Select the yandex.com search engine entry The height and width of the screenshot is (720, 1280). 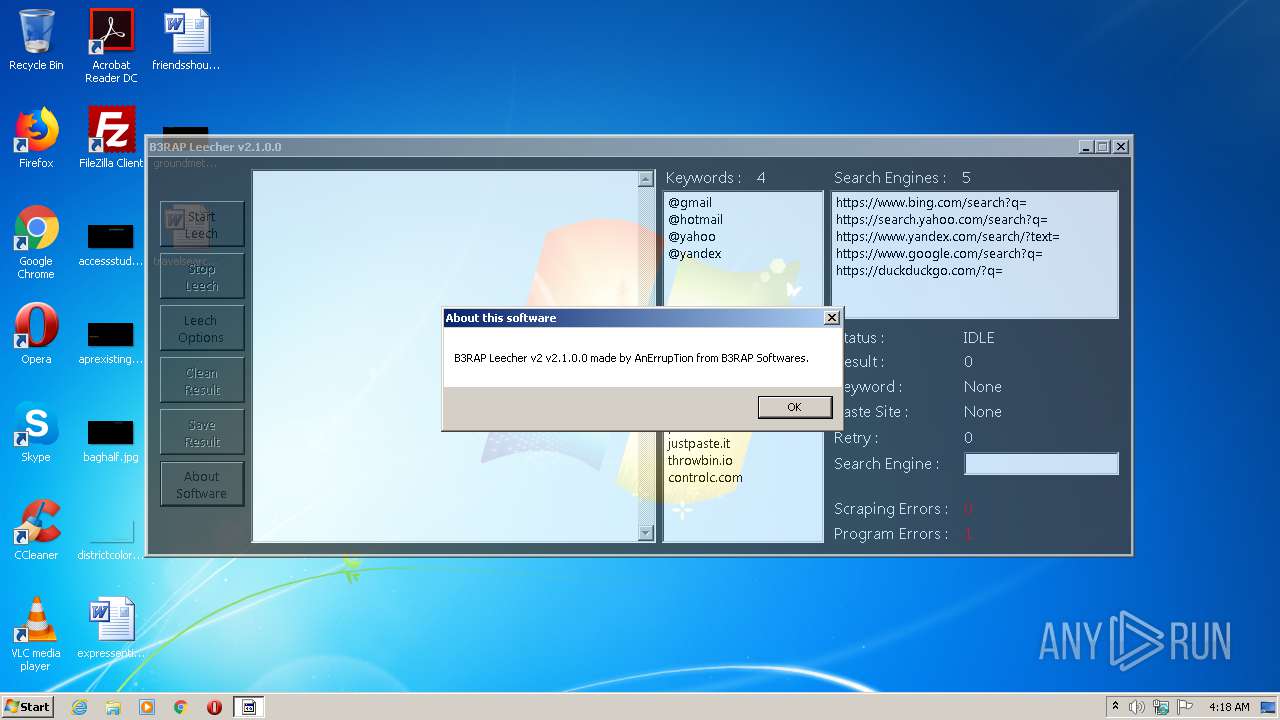tap(947, 236)
